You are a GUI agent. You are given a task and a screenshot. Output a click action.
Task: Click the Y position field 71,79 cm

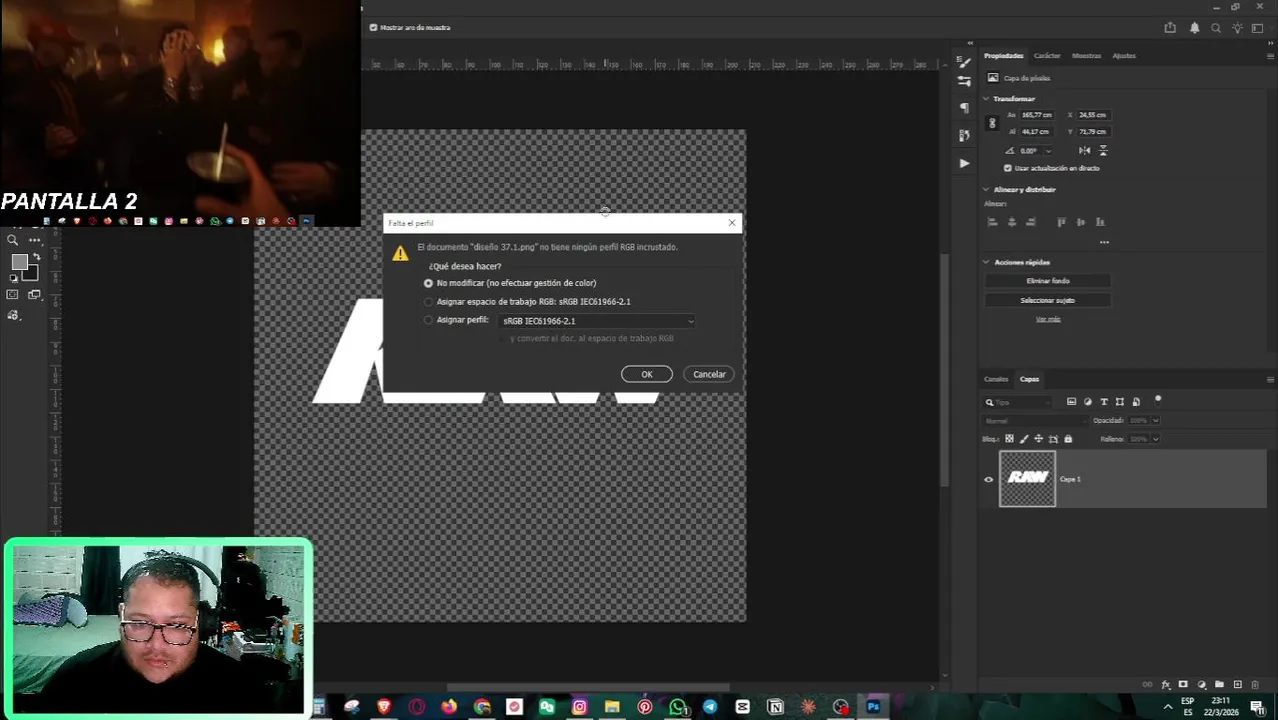pos(1092,132)
